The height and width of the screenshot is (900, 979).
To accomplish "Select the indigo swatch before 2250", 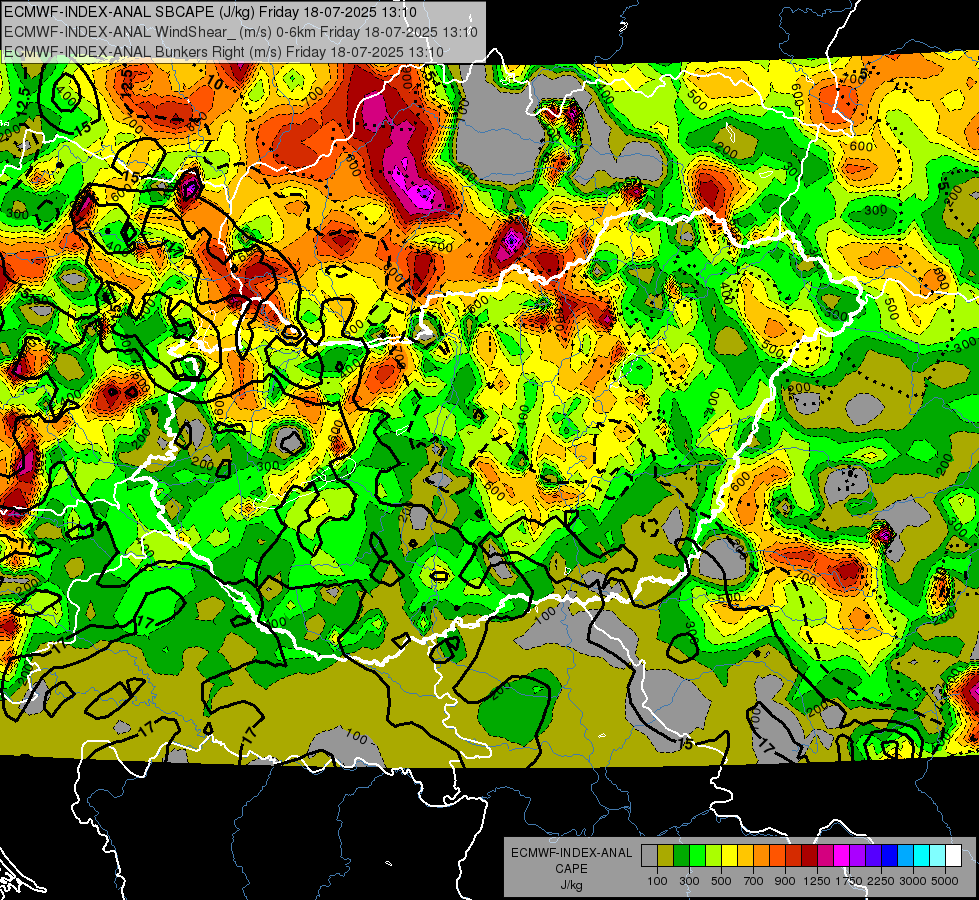I will [873, 856].
